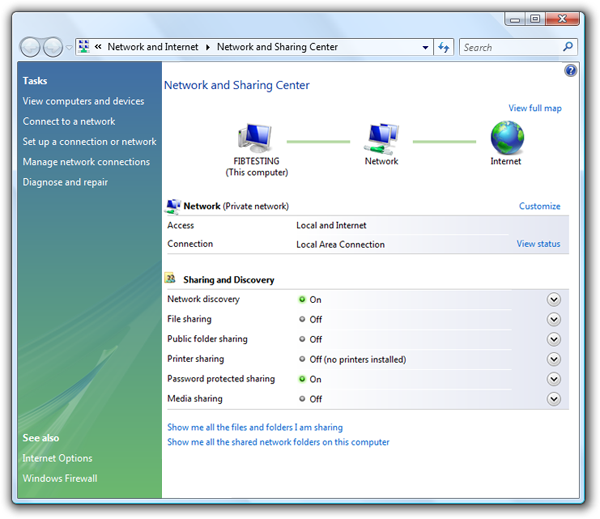Open Set up a connection or network

pos(90,142)
